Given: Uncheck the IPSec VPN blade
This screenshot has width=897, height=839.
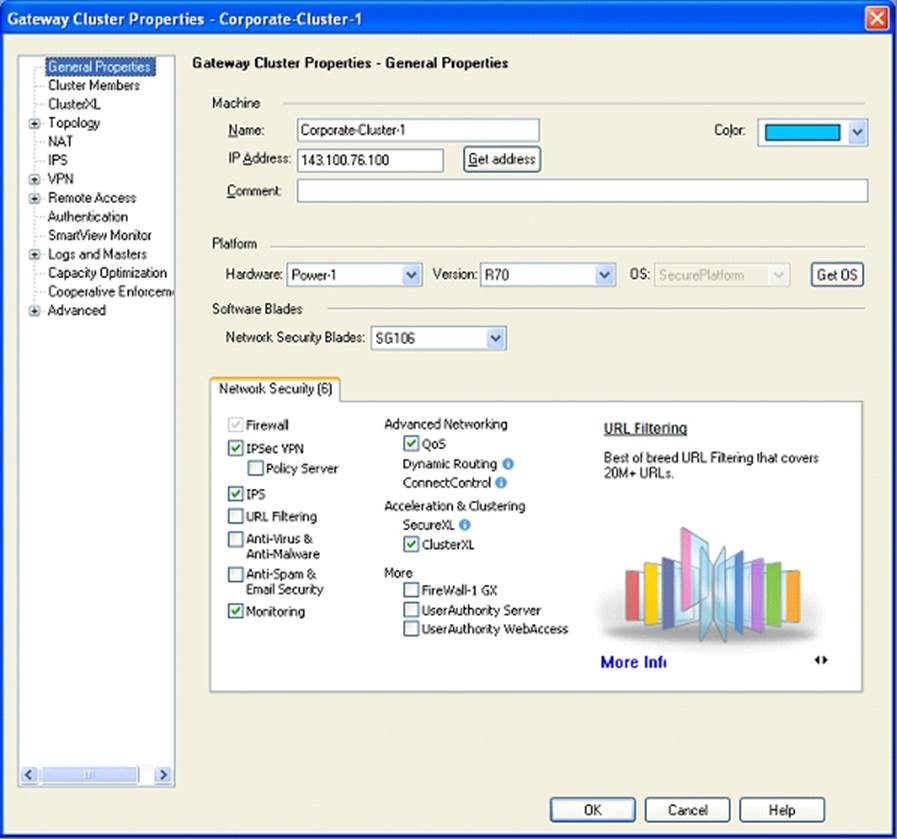Looking at the screenshot, I should [236, 449].
